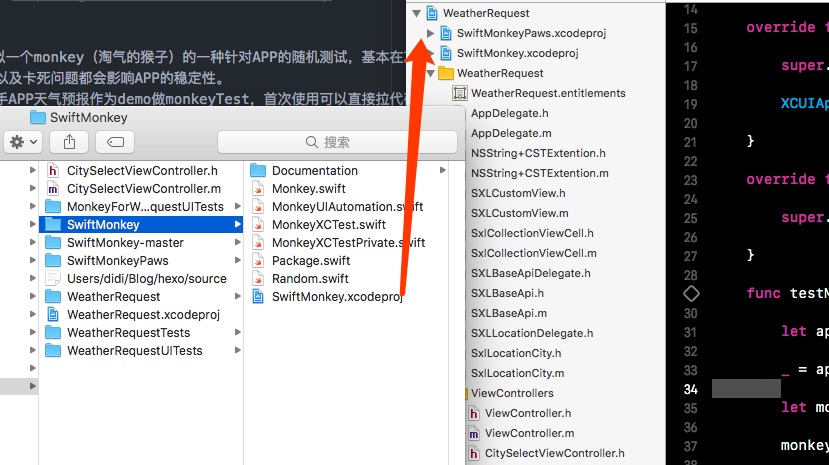The image size is (829, 465).
Task: Select CitySelectViewController.h in Finder
Action: 141,171
